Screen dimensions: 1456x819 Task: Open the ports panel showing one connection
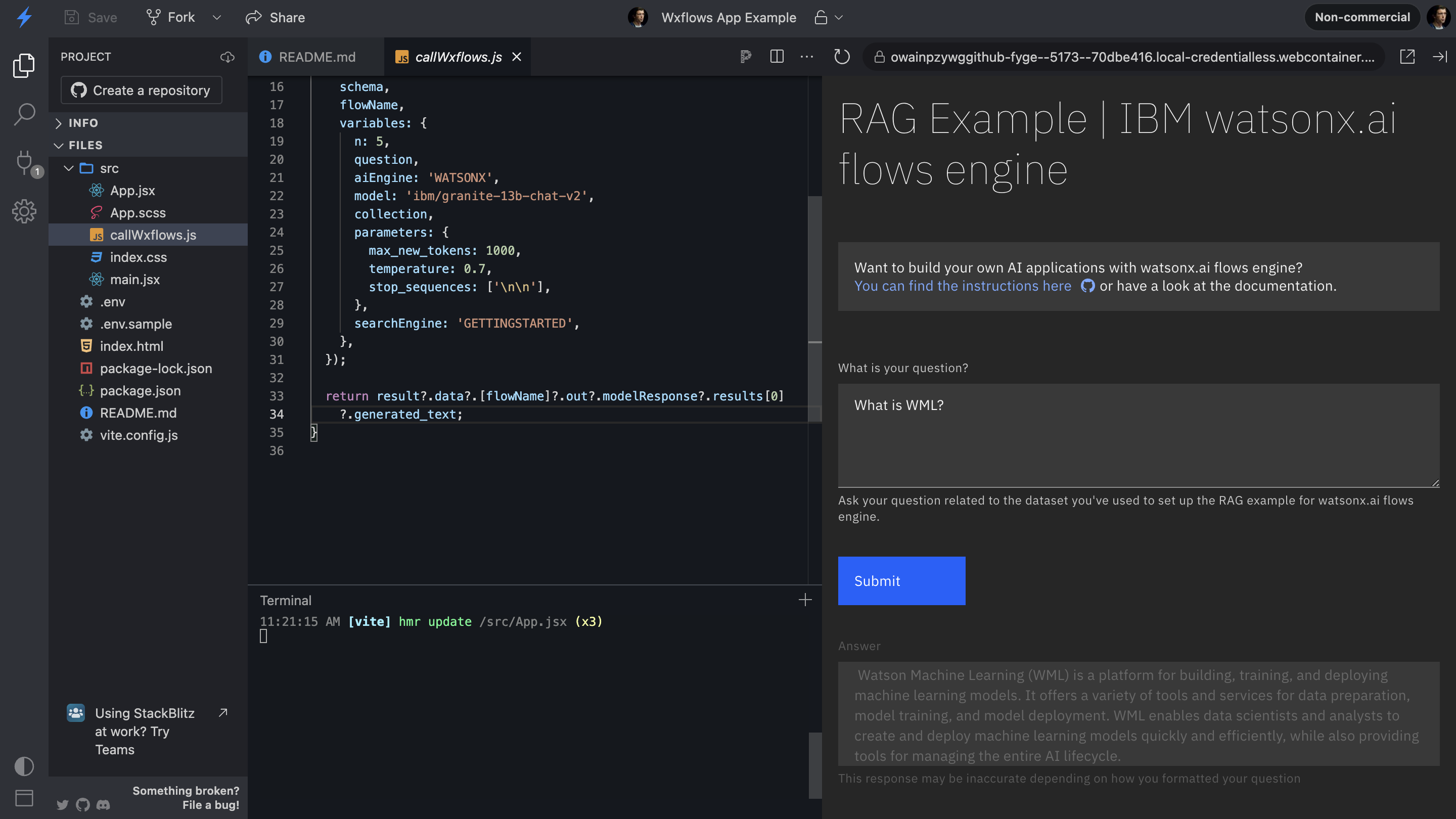[x=24, y=163]
